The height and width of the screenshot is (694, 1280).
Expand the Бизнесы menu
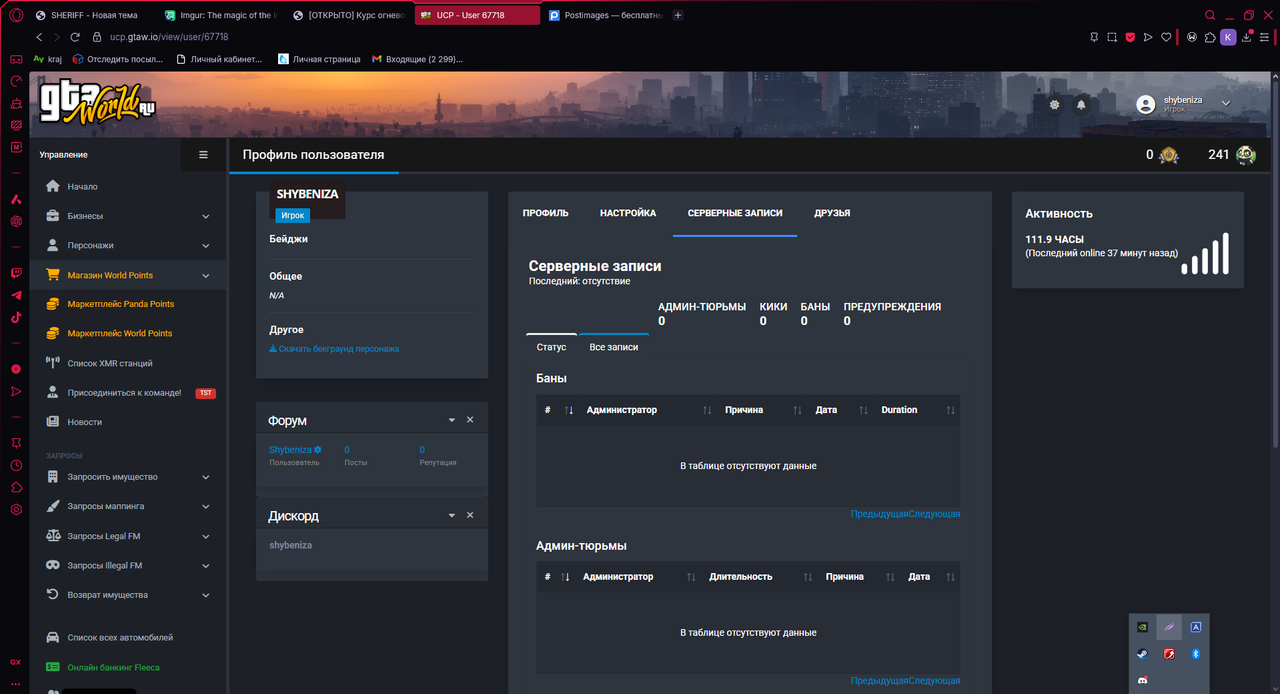tap(128, 216)
